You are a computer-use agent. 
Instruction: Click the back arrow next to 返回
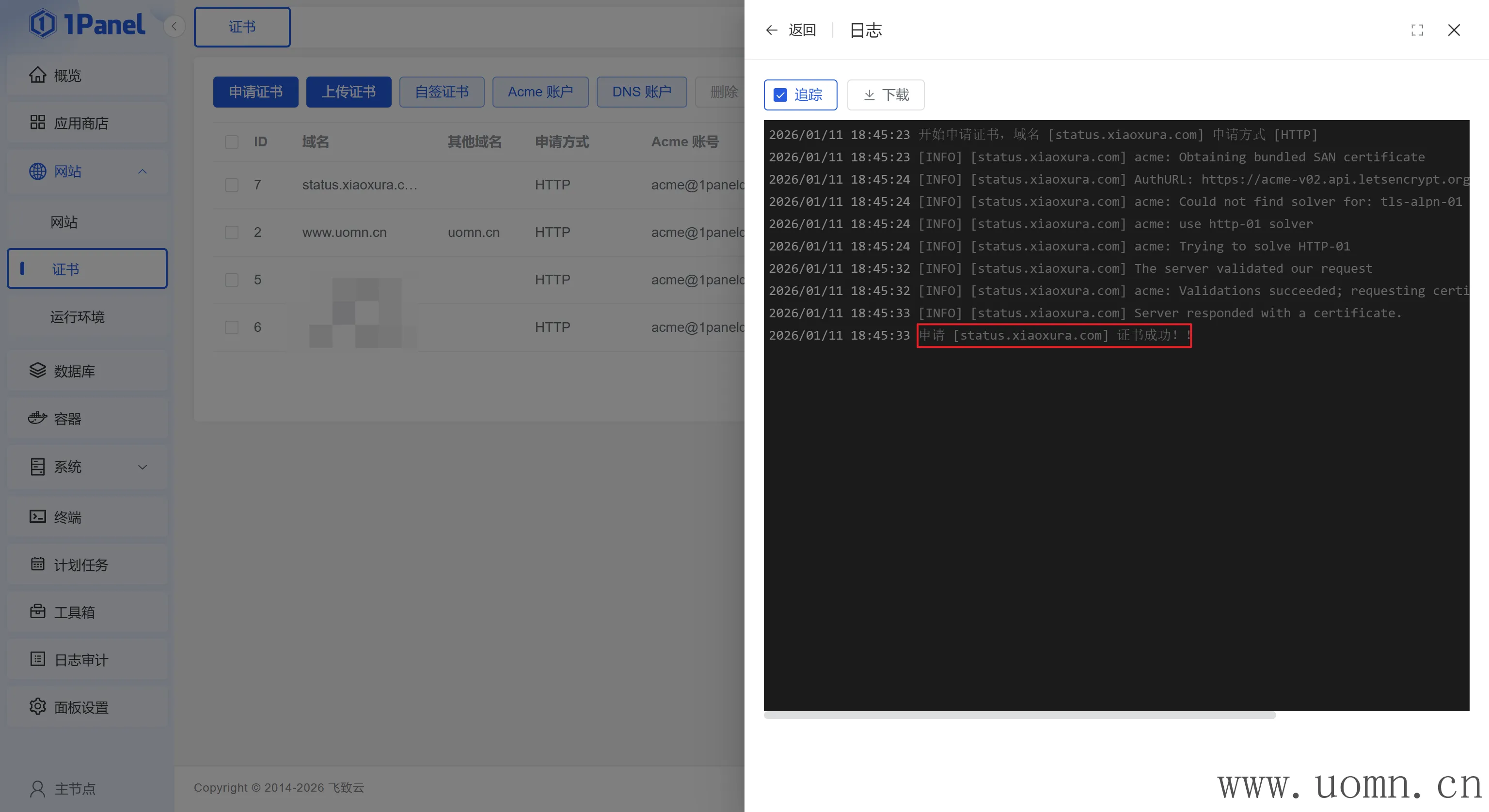tap(772, 30)
